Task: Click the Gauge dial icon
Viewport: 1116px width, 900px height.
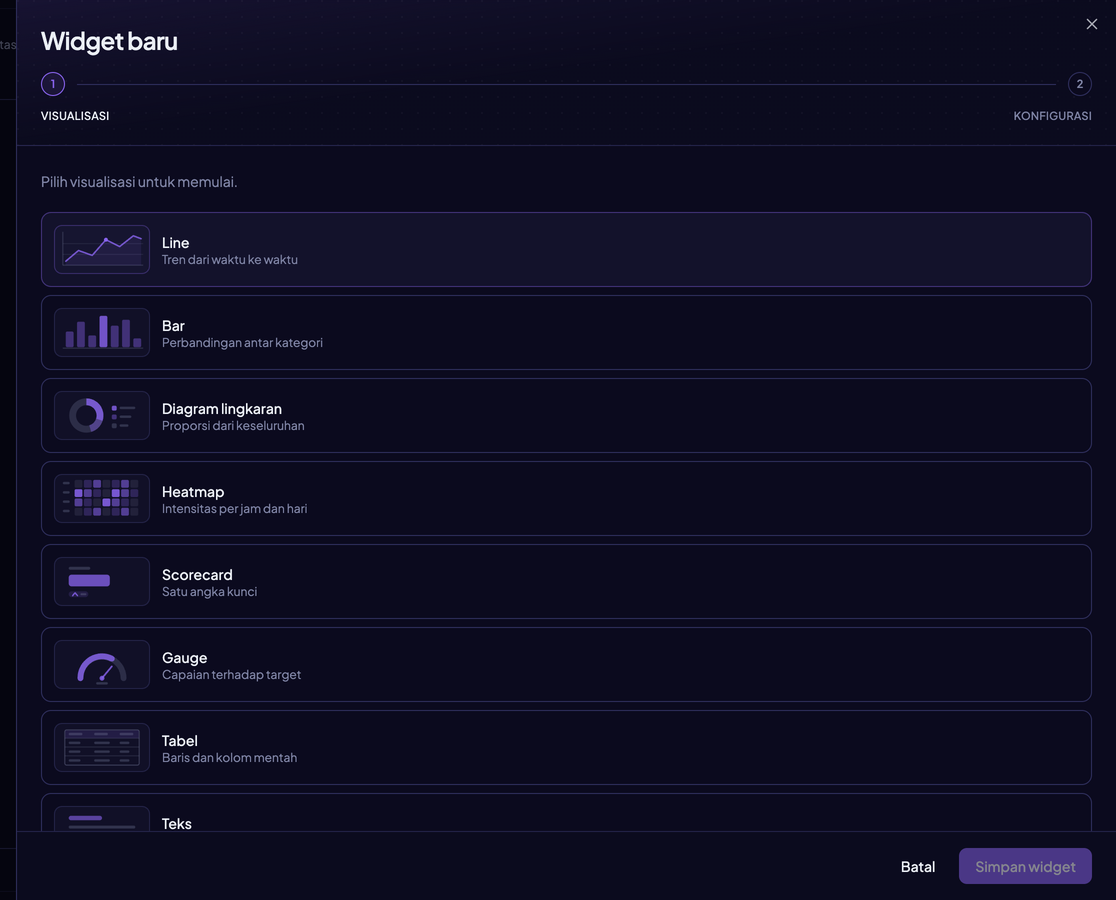Action: click(102, 665)
